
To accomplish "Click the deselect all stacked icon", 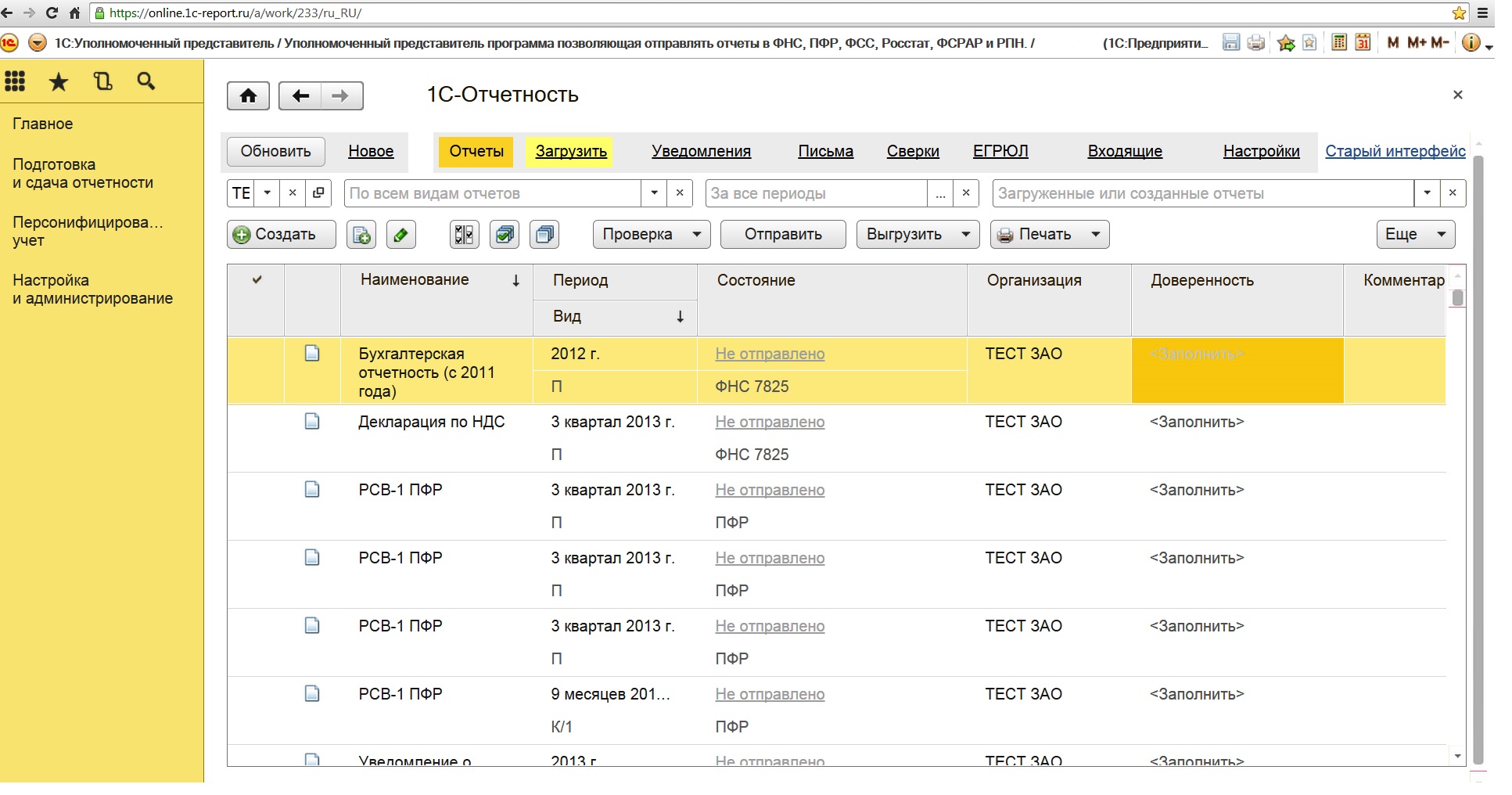I will coord(544,234).
